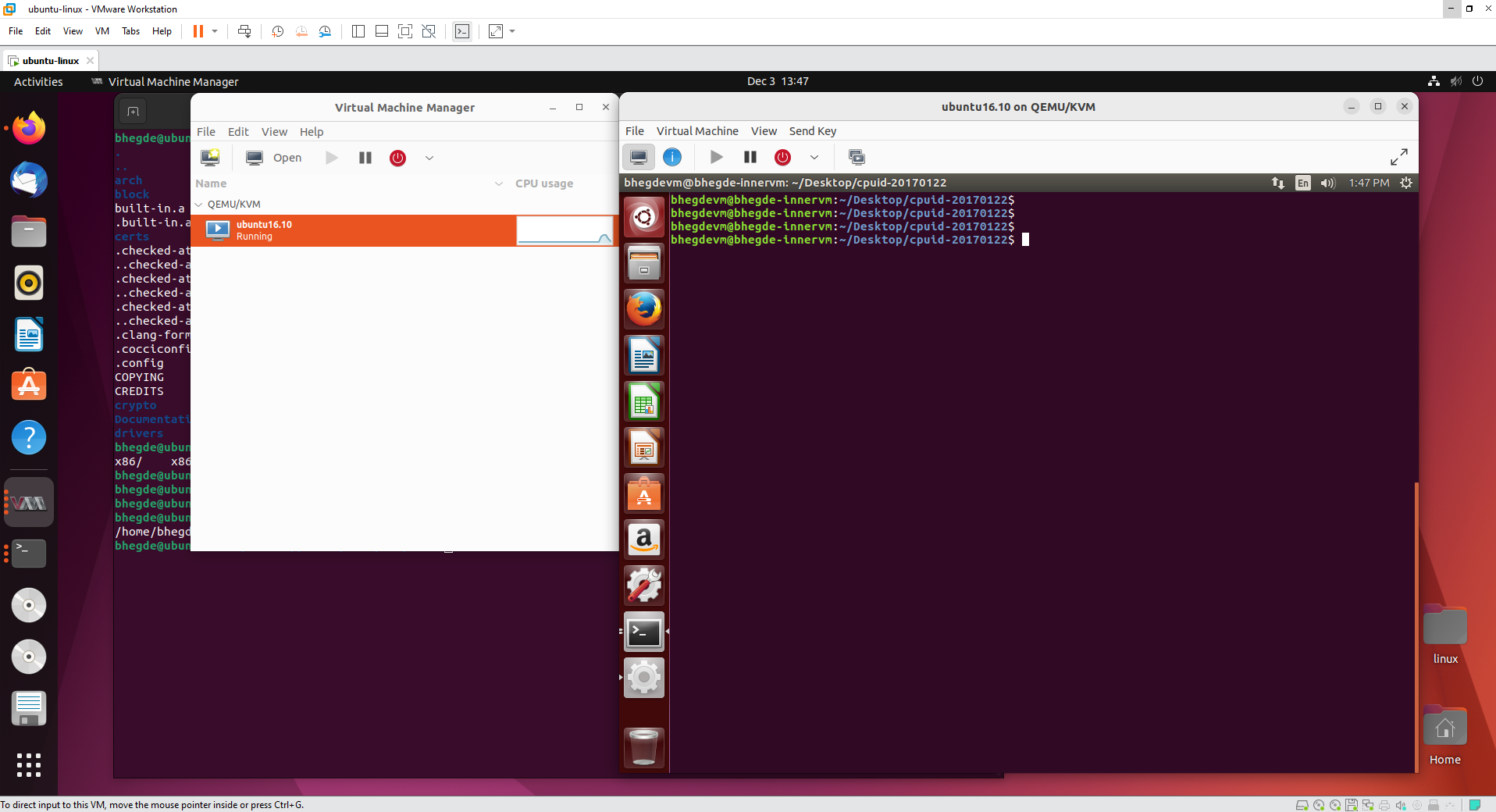Click Send Ctrl+Alt+Del icon in VMware toolbar
This screenshot has height=812, width=1496.
click(x=244, y=31)
